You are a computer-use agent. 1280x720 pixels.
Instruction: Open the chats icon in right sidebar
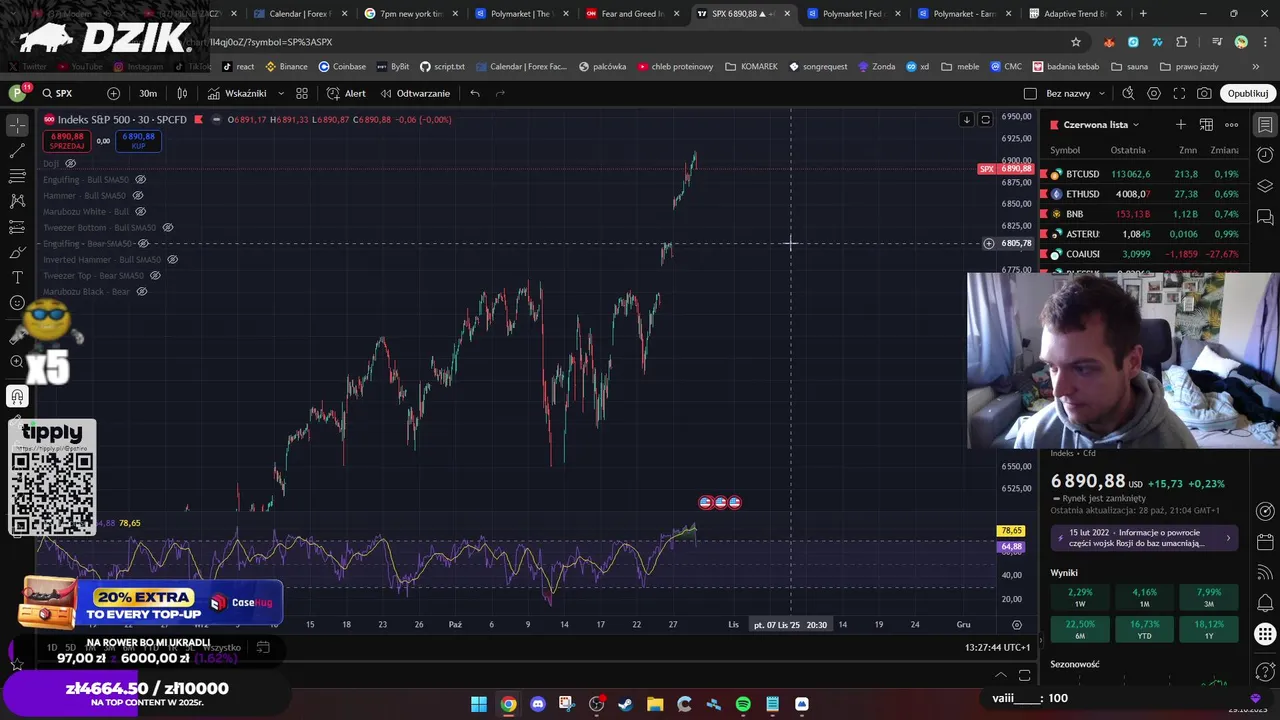[1265, 216]
